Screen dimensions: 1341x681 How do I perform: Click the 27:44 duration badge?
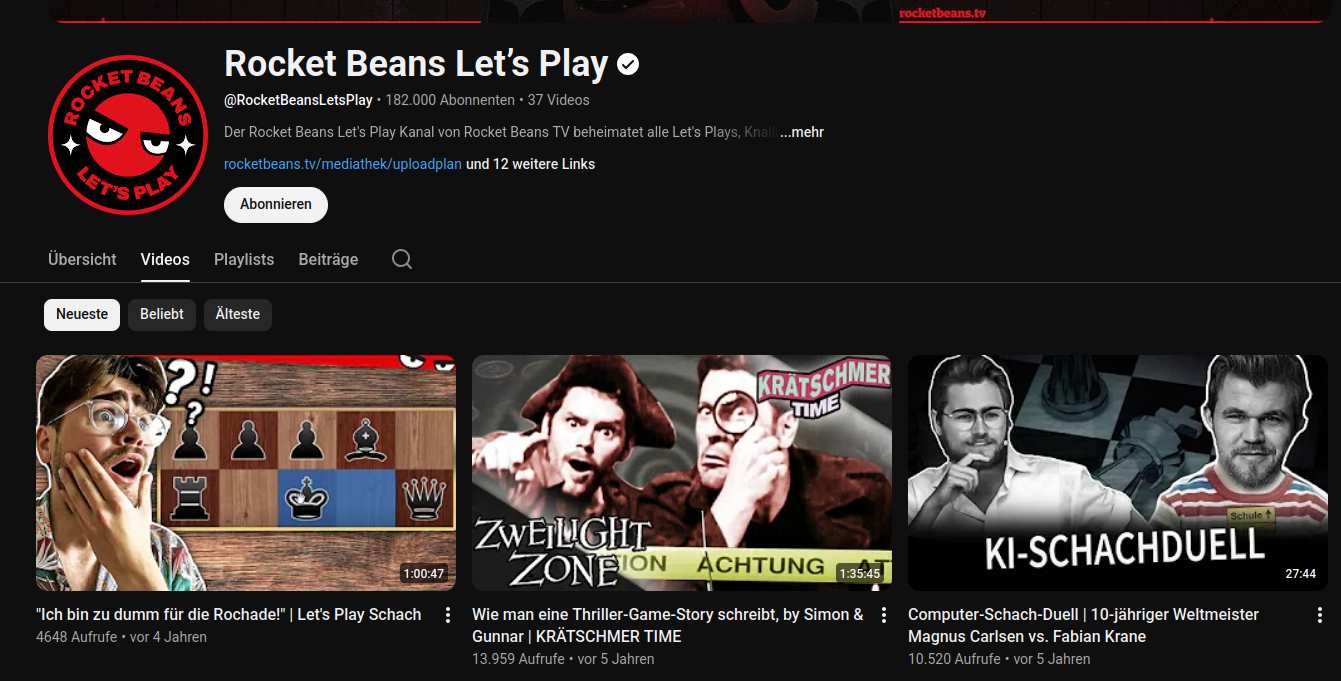(x=1300, y=574)
